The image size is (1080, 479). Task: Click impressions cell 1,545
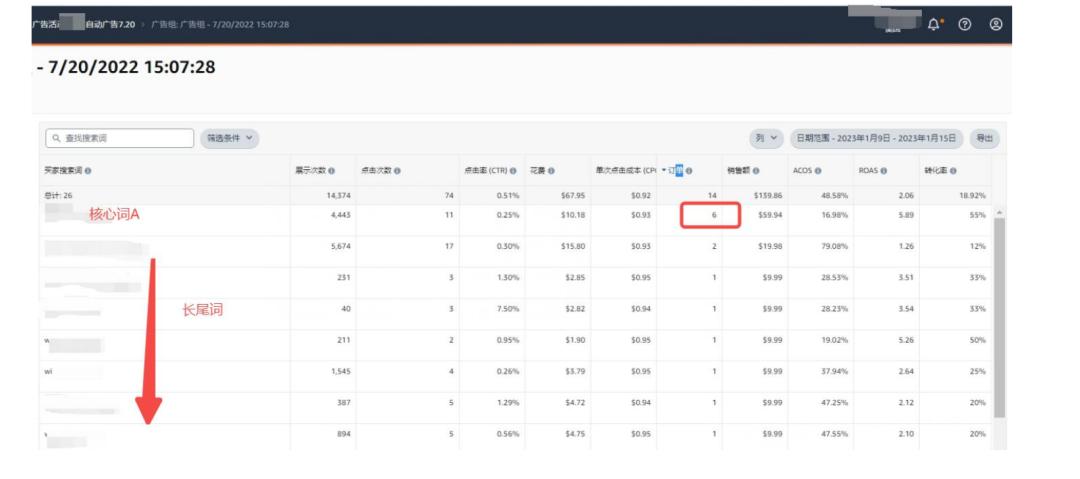(341, 371)
